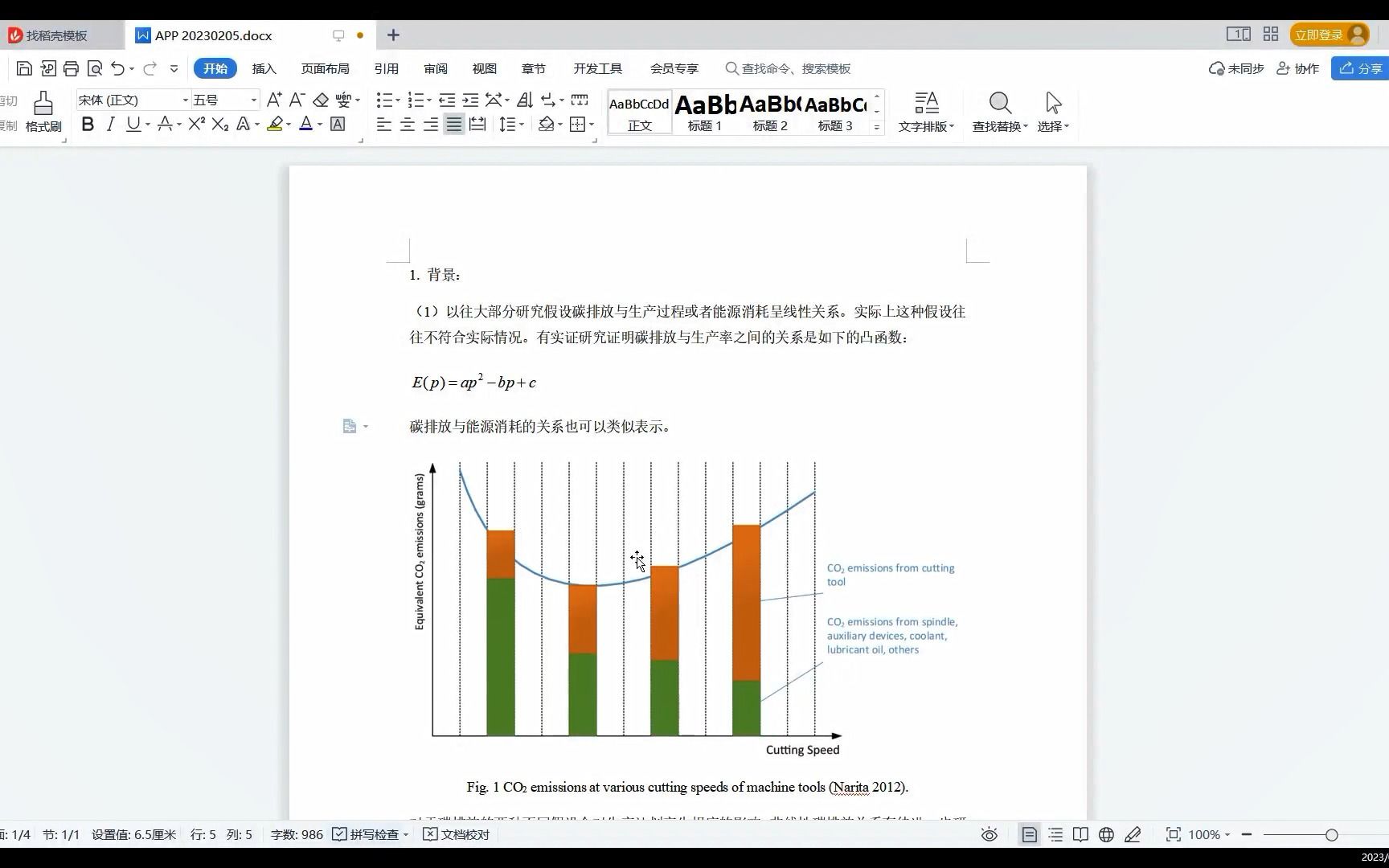
Task: Undo the last action
Action: [x=118, y=68]
